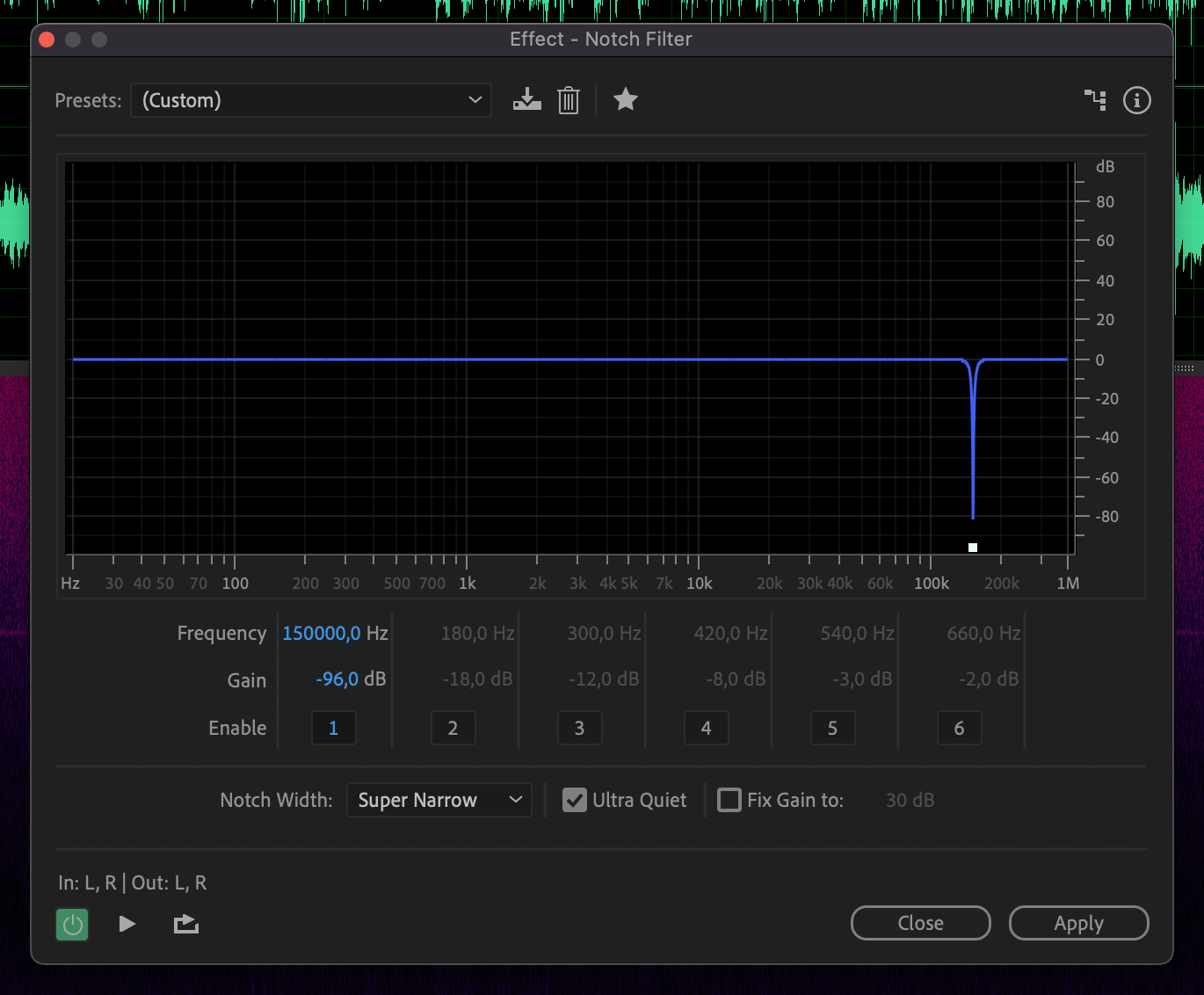Screen dimensions: 1204x995
Task: Select 540,0 Hz frequency field
Action: tap(857, 633)
